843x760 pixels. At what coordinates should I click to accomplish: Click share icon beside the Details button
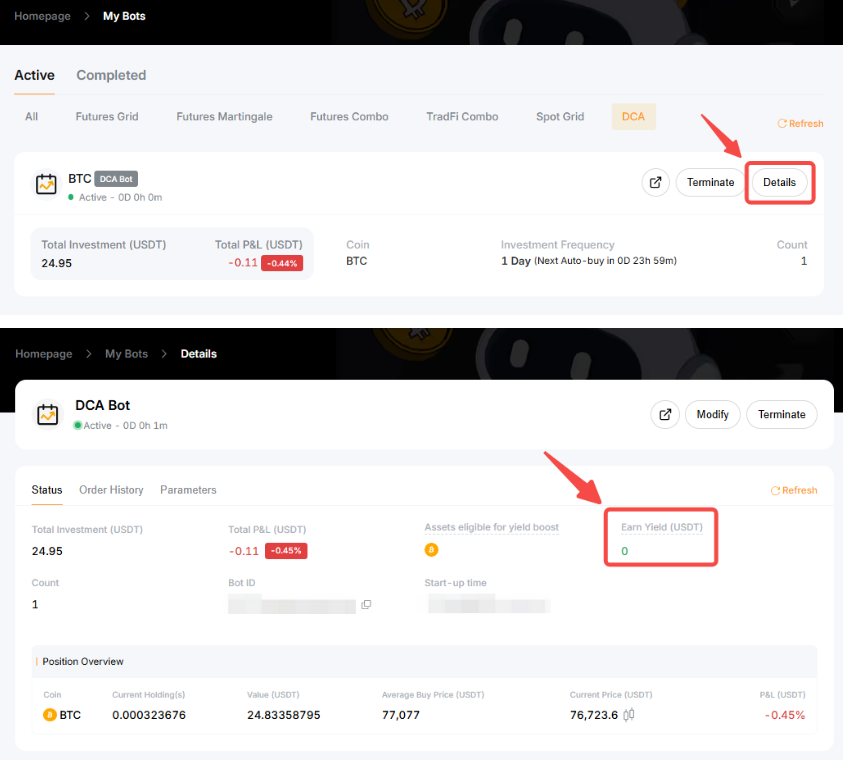[655, 183]
